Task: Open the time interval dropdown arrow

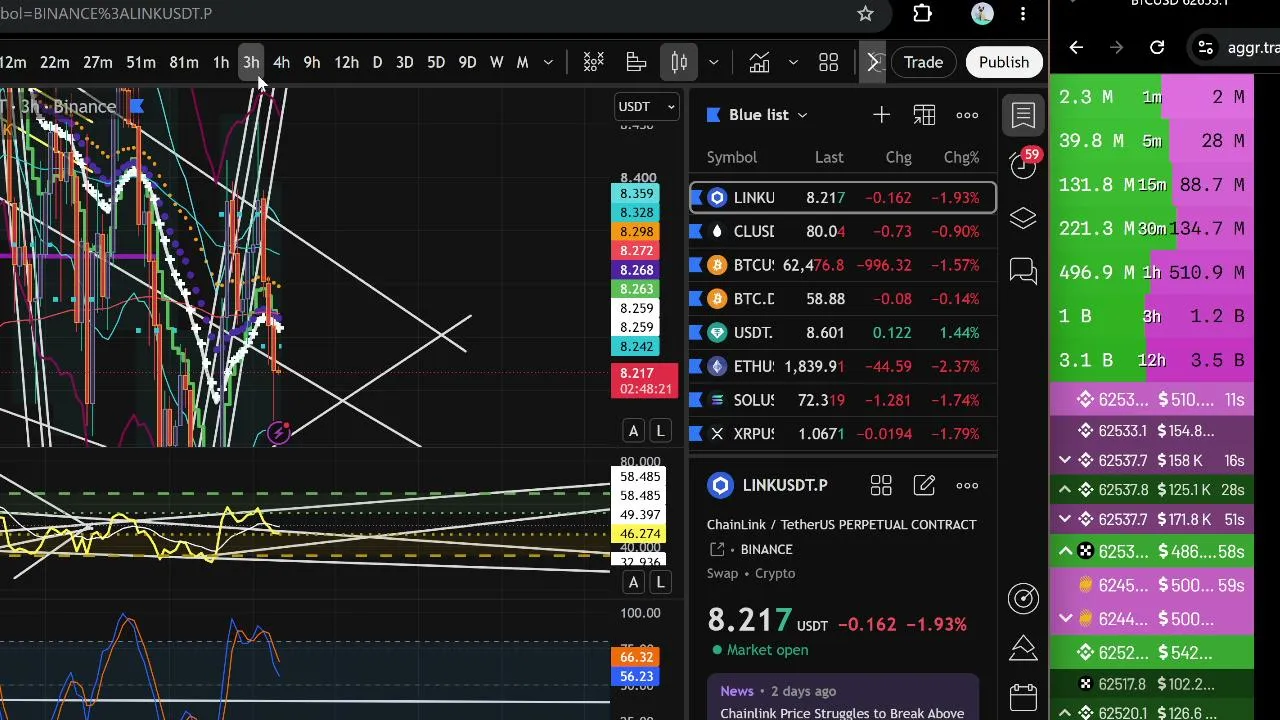Action: coord(548,63)
